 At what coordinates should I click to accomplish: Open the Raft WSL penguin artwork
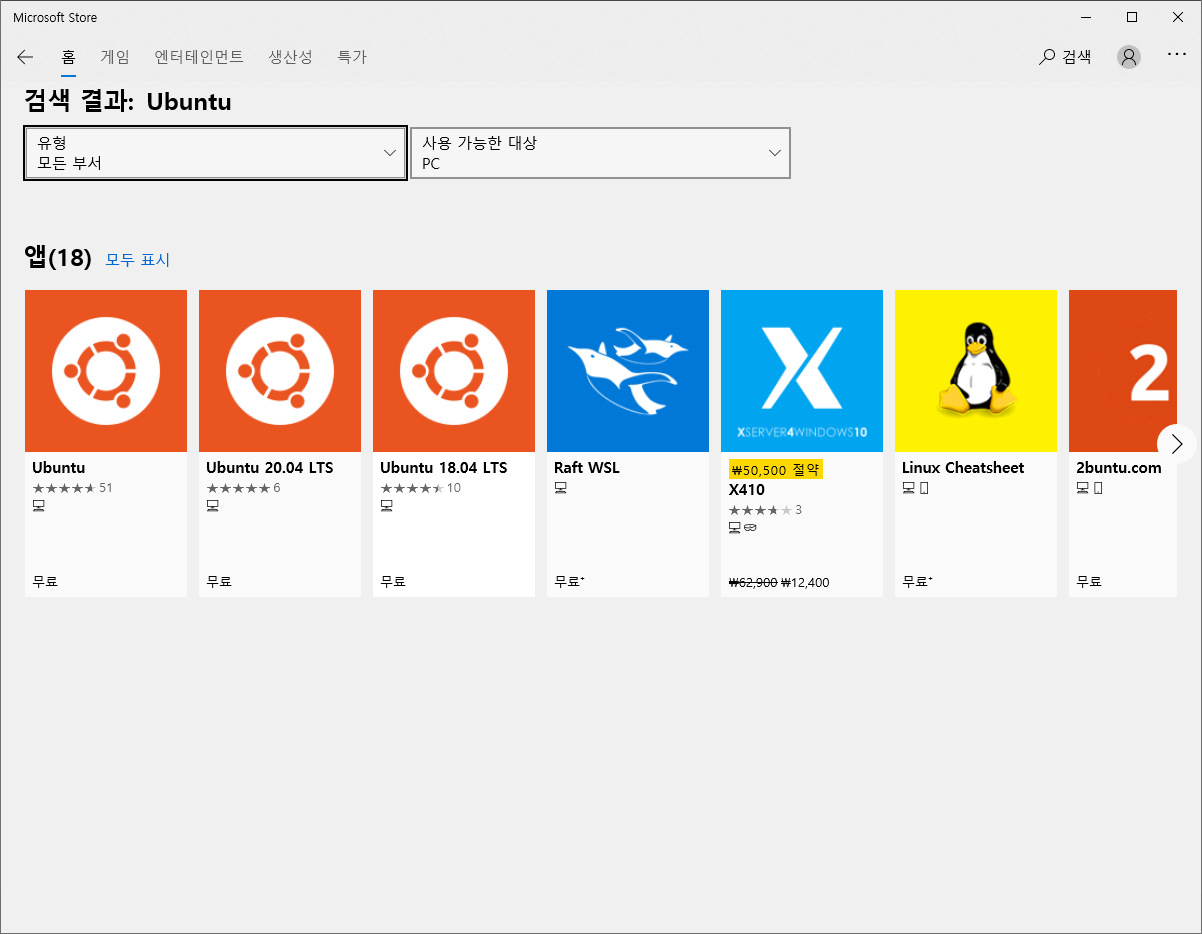click(628, 371)
